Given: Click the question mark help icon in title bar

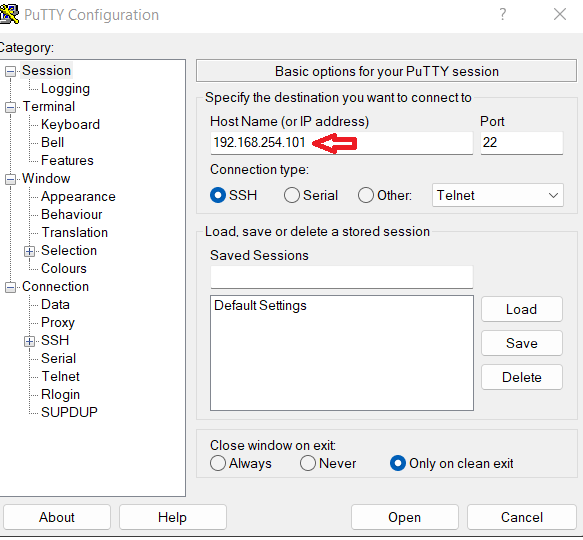Looking at the screenshot, I should (x=502, y=14).
